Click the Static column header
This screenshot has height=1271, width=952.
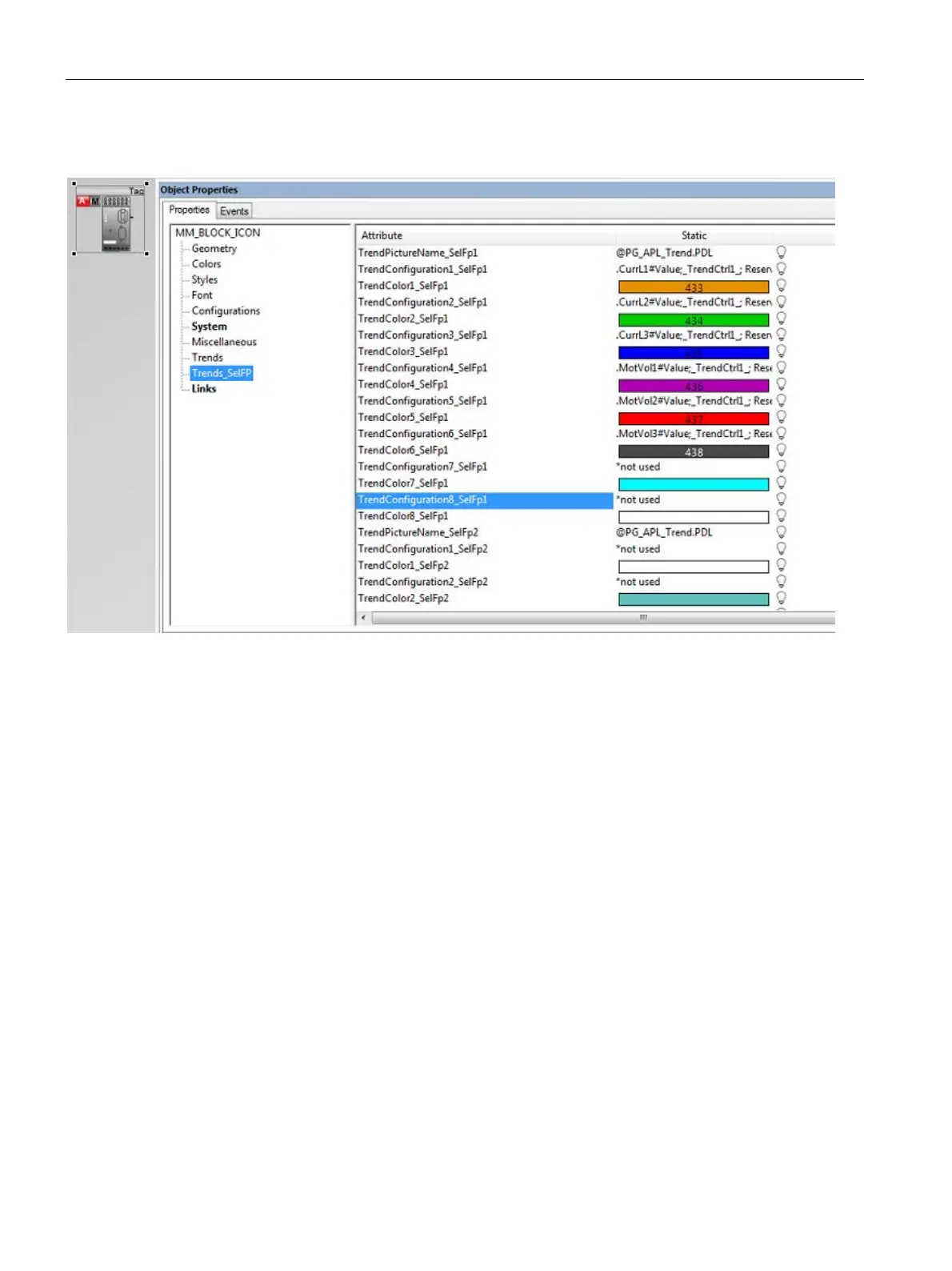pos(694,235)
